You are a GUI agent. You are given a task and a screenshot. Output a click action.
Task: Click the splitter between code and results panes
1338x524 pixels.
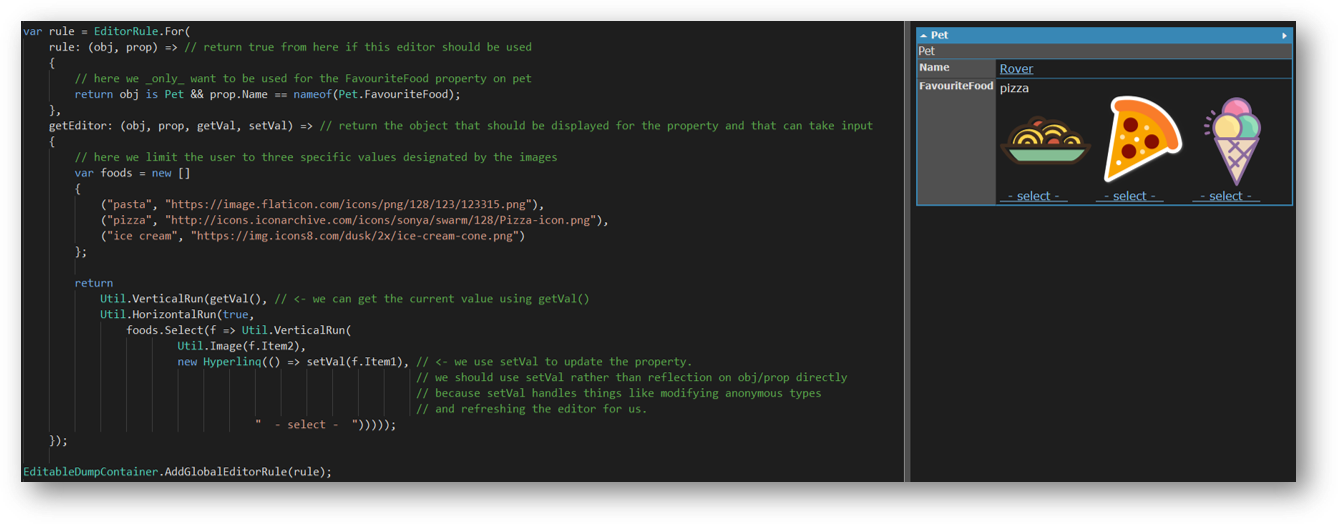906,250
